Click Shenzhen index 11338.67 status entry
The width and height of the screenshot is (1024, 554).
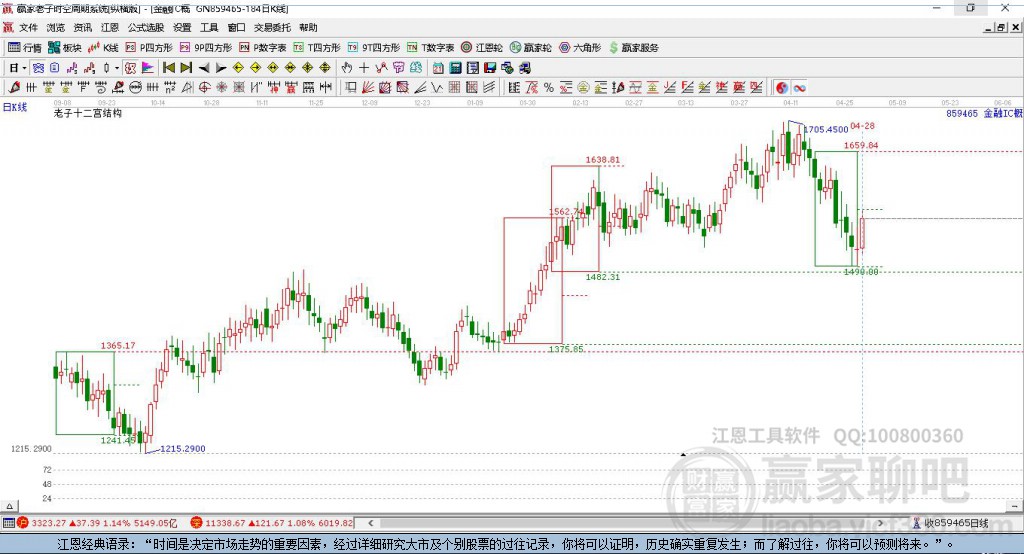pyautogui.click(x=272, y=523)
